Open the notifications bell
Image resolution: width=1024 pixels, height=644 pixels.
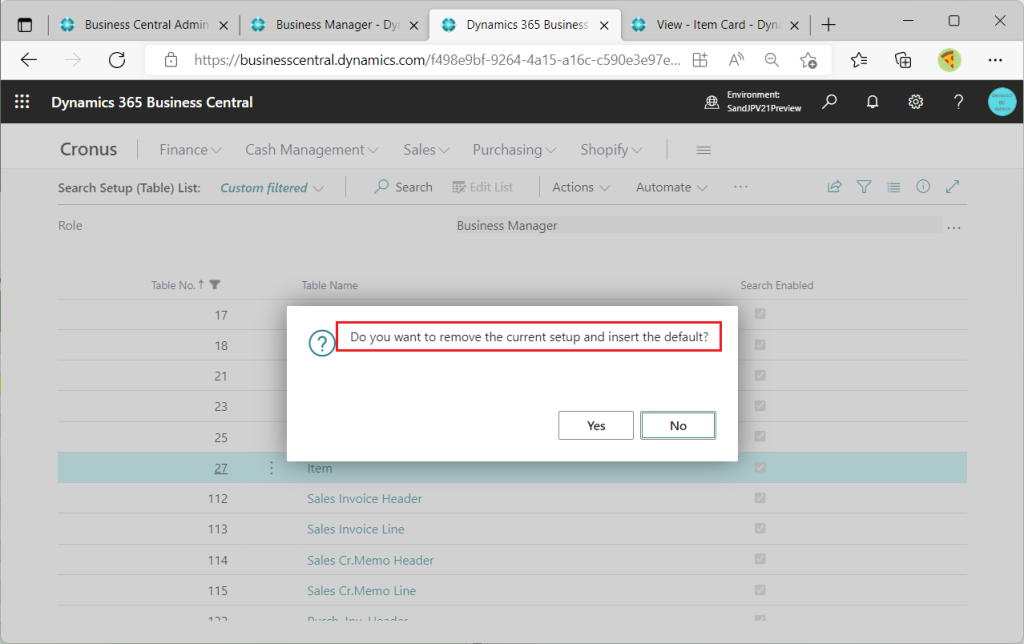click(872, 102)
